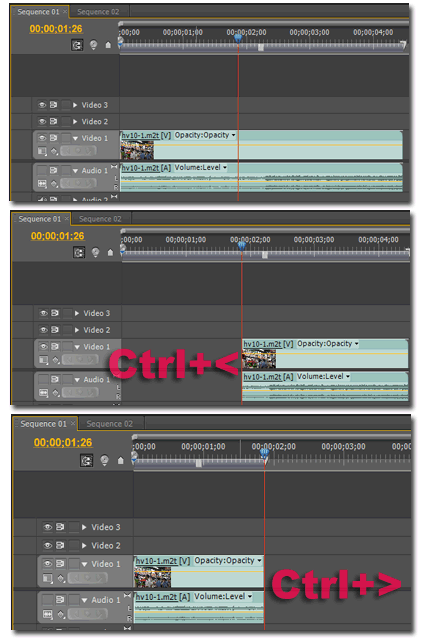
Task: Switch to Sequence 01 tab in bottom timeline
Action: (x=43, y=424)
